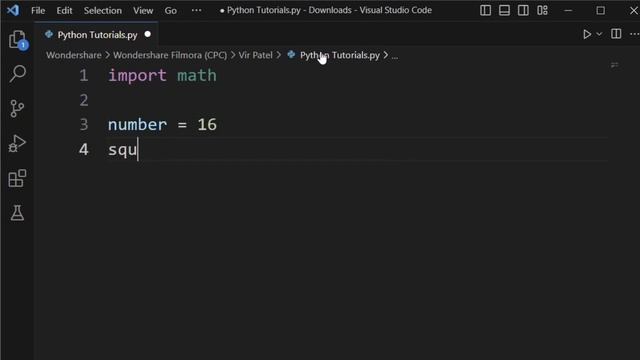Screen dimensions: 640x360
Task: Maximize the VS Code window
Action: (600, 10)
